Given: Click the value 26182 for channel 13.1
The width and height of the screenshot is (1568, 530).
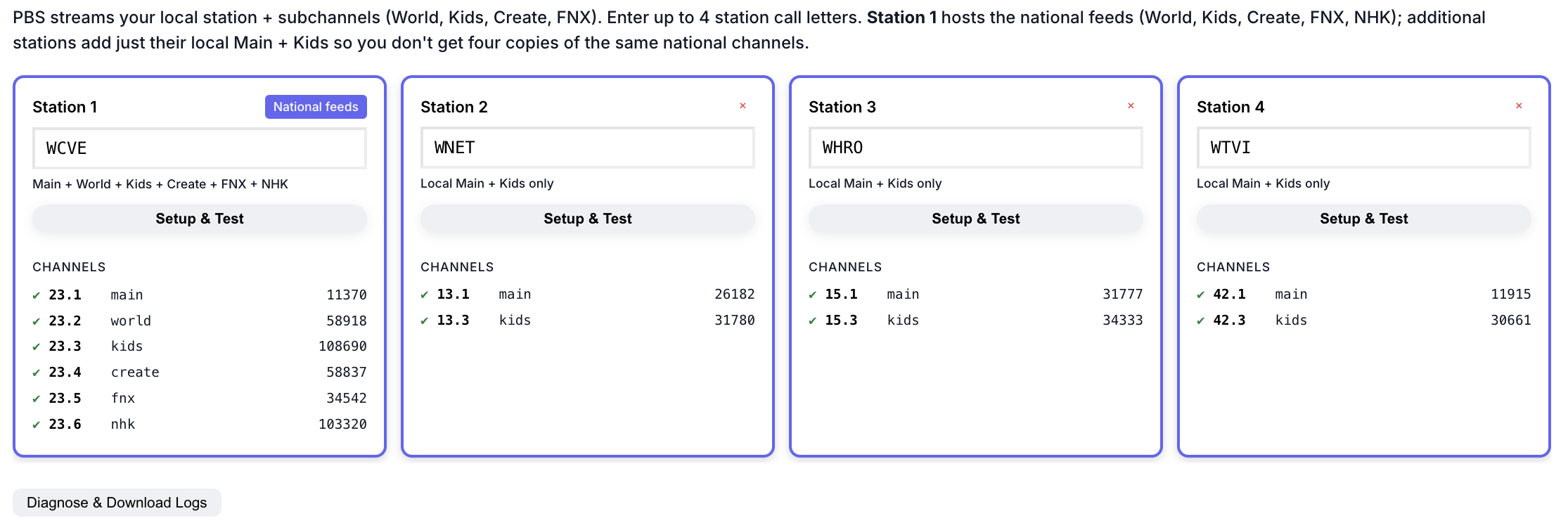Looking at the screenshot, I should [x=735, y=295].
